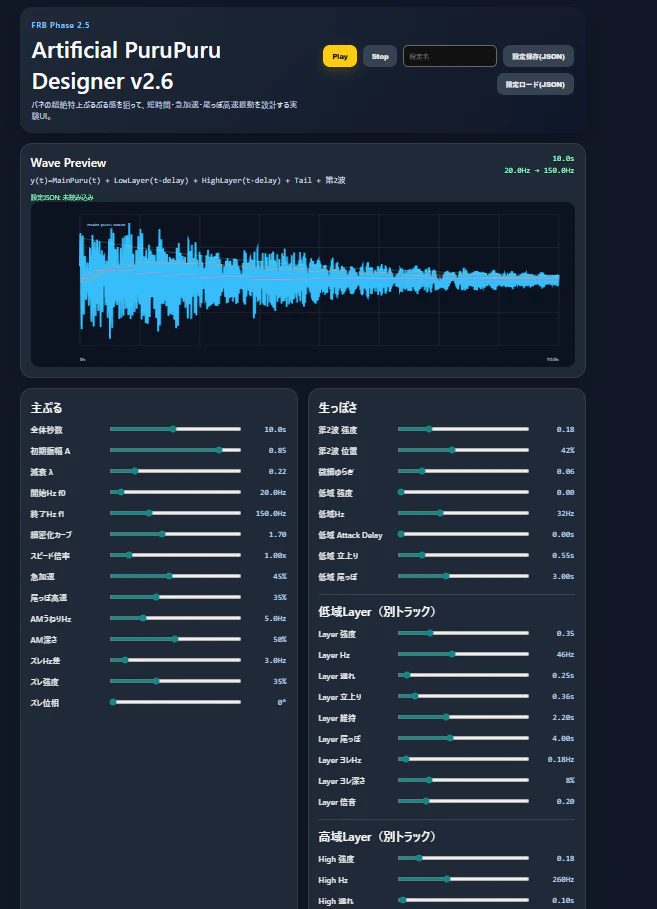Adjust the Layer 遅れ slider
The image size is (657, 909).
[x=463, y=675]
